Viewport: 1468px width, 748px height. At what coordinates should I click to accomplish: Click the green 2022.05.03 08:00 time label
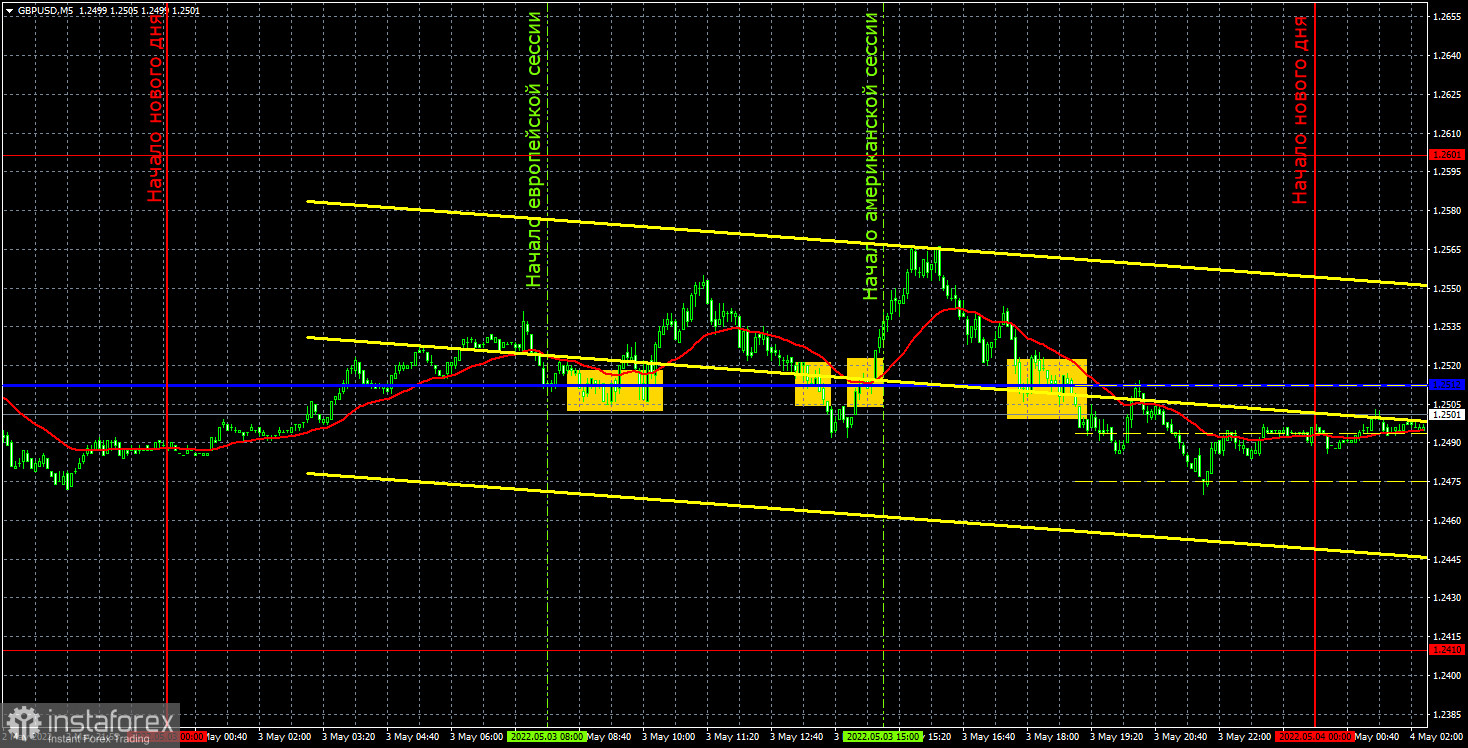[x=547, y=736]
